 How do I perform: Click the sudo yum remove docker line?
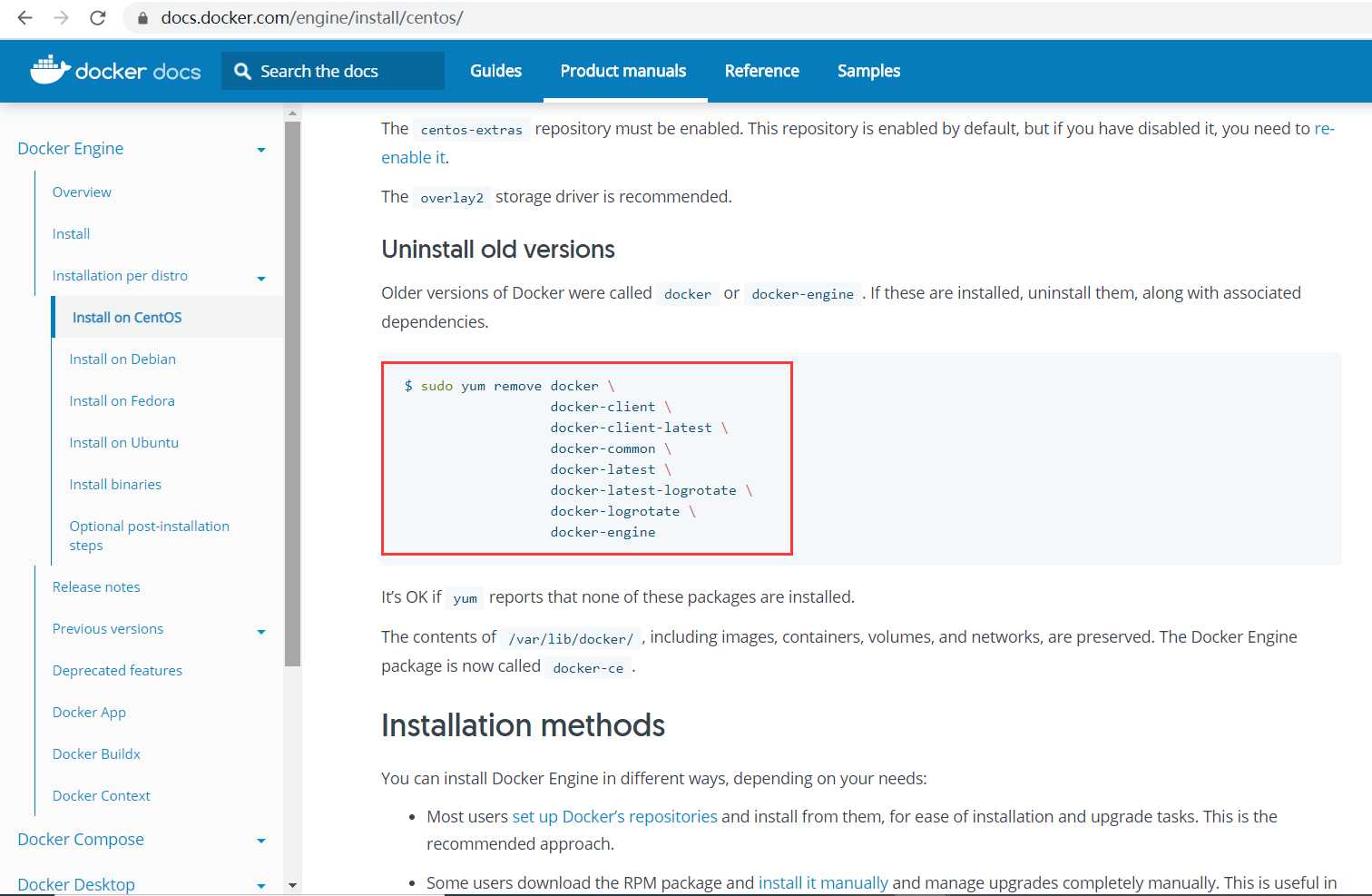coord(509,386)
